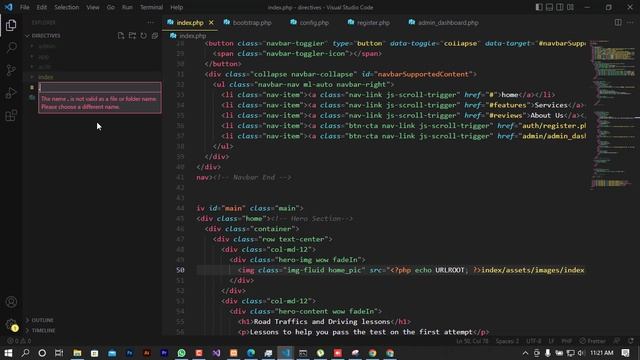Viewport: 640px width, 360px height.
Task: Open WhatsApp from the taskbar
Action: point(182,353)
